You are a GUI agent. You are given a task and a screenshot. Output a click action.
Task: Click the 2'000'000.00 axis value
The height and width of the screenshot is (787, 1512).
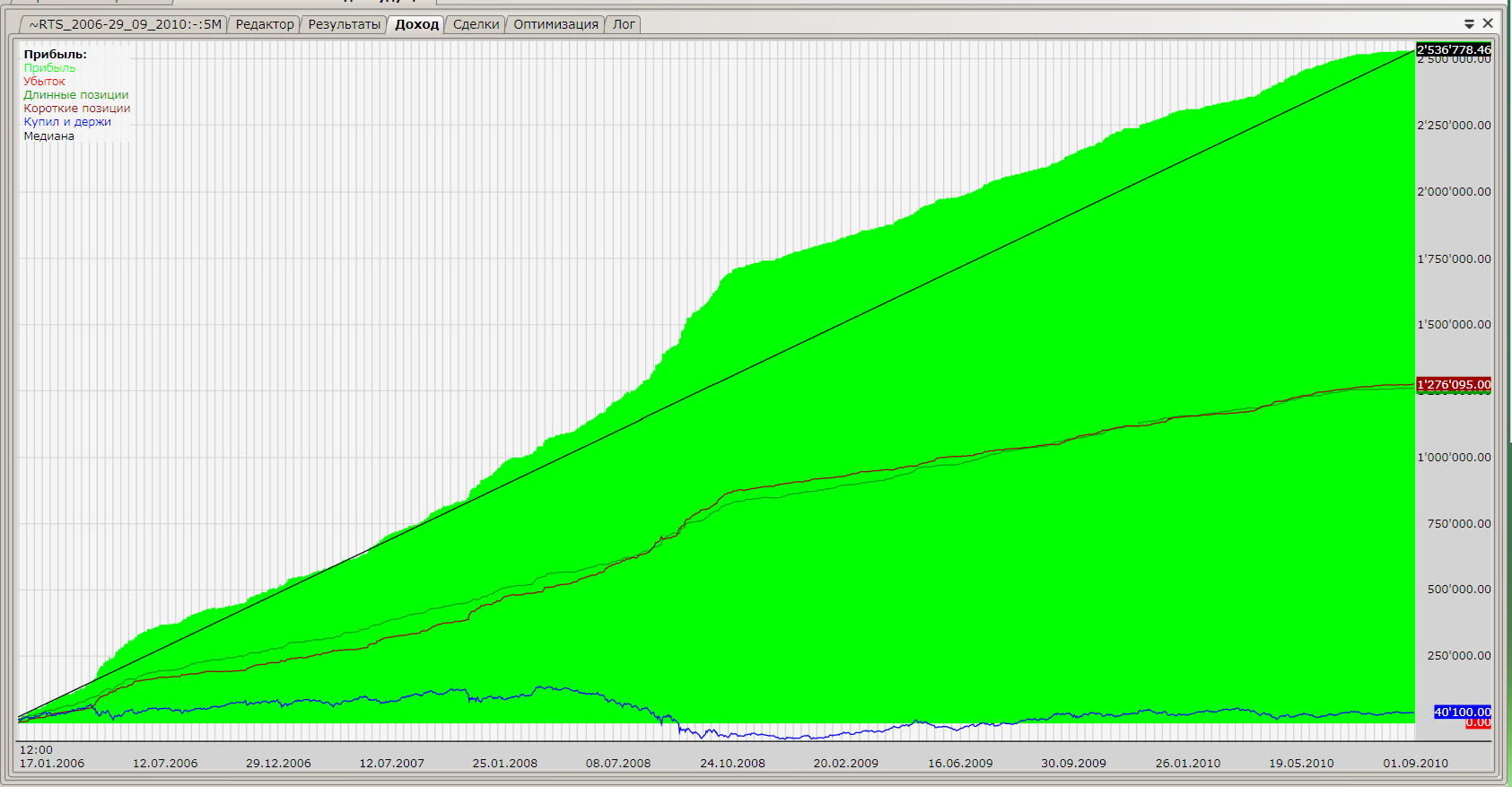1454,192
